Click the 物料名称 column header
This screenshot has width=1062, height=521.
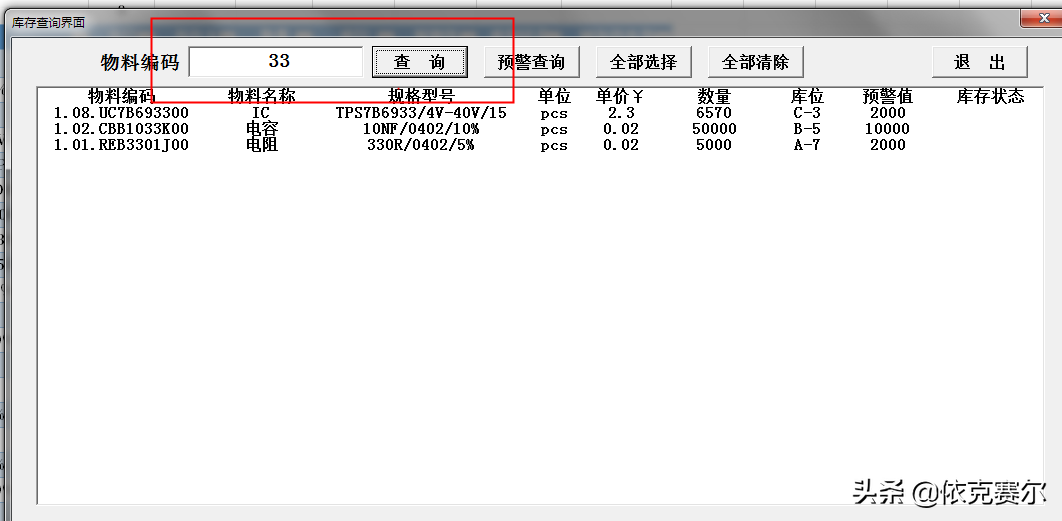click(x=262, y=96)
